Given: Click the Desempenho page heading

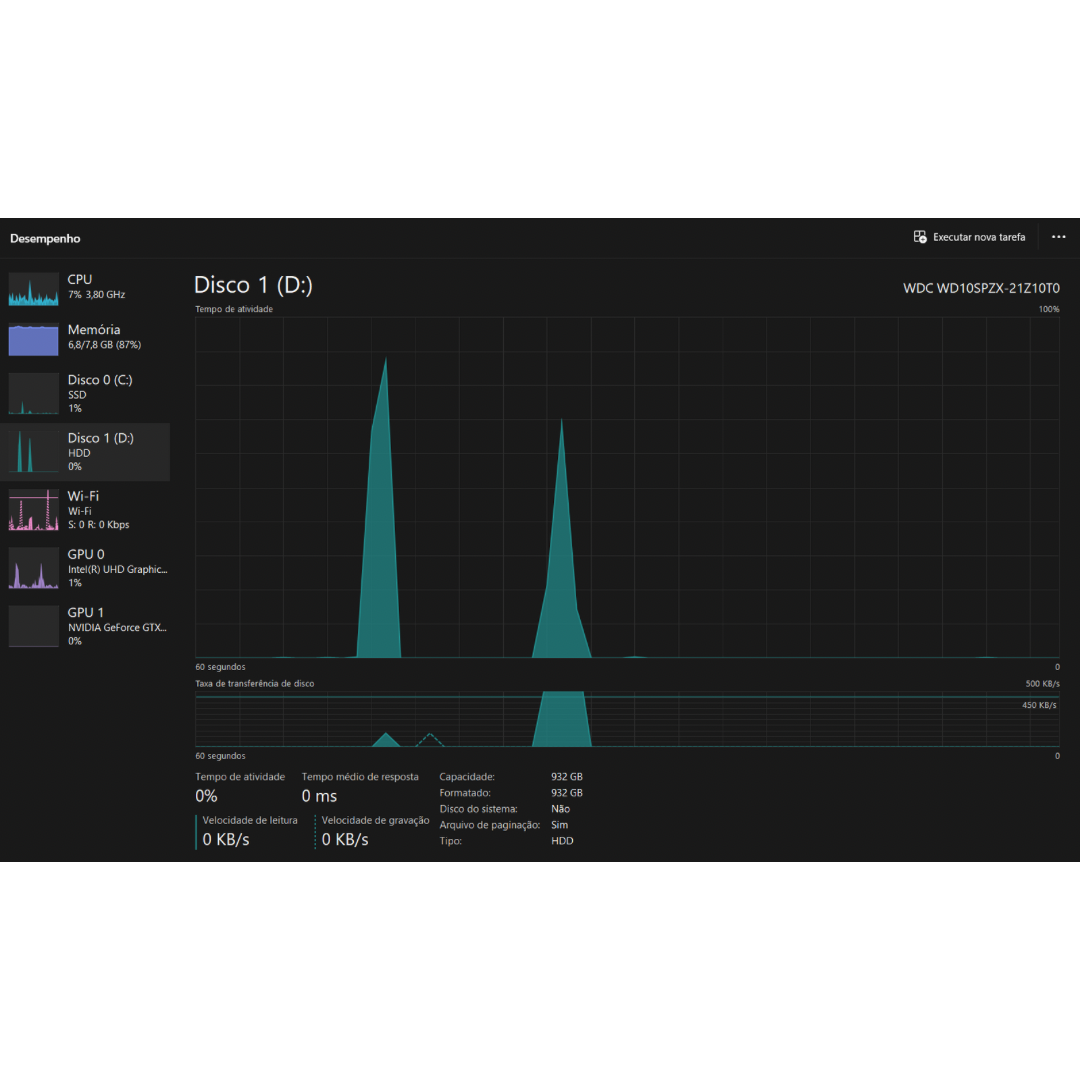Looking at the screenshot, I should (x=45, y=239).
